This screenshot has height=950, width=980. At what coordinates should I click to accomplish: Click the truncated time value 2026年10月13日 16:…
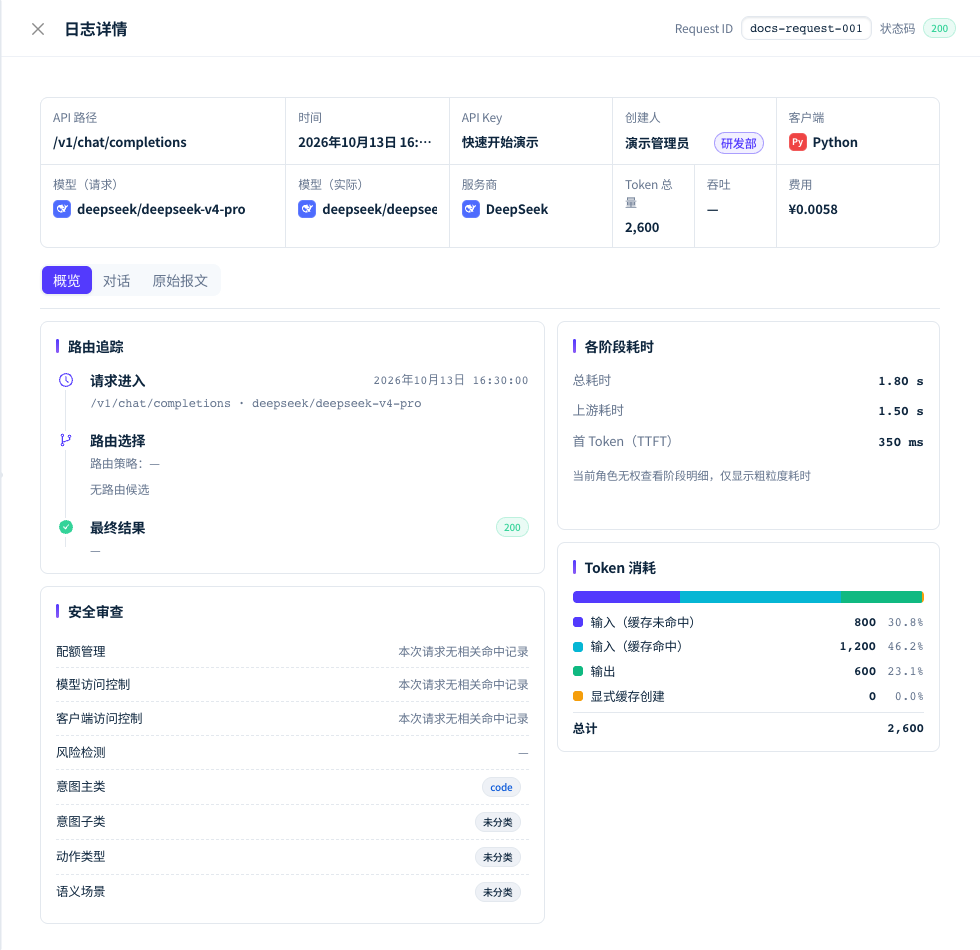pos(365,142)
